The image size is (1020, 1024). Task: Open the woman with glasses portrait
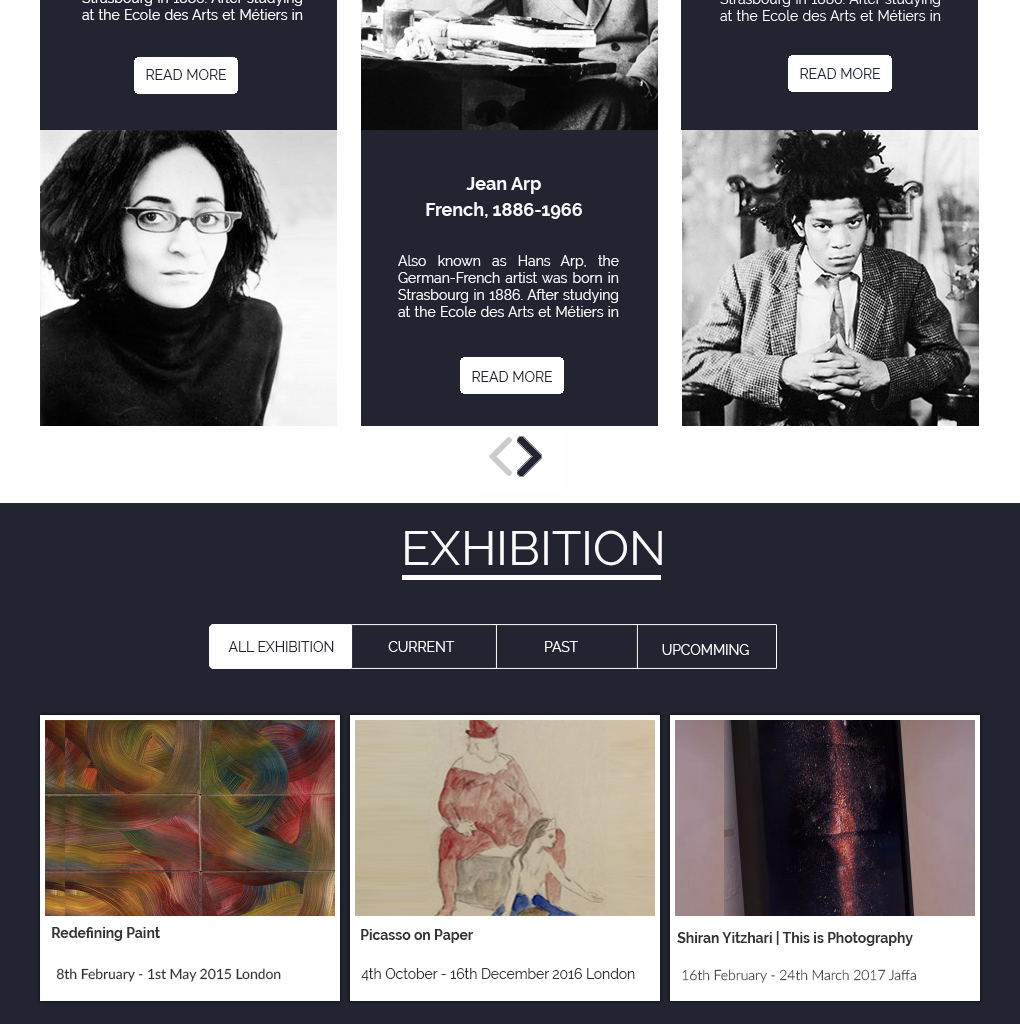click(x=189, y=278)
